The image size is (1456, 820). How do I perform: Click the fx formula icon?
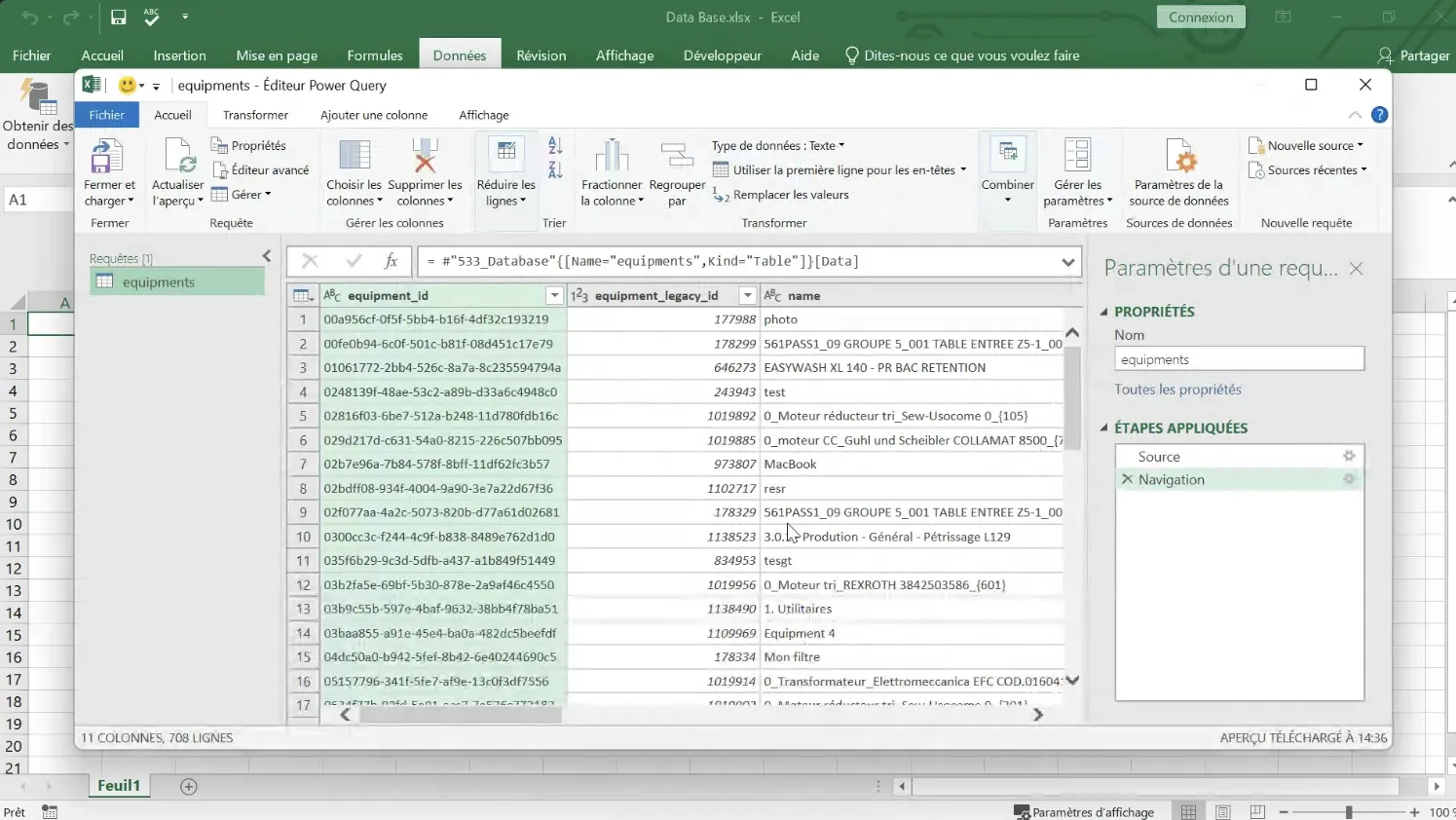(391, 261)
